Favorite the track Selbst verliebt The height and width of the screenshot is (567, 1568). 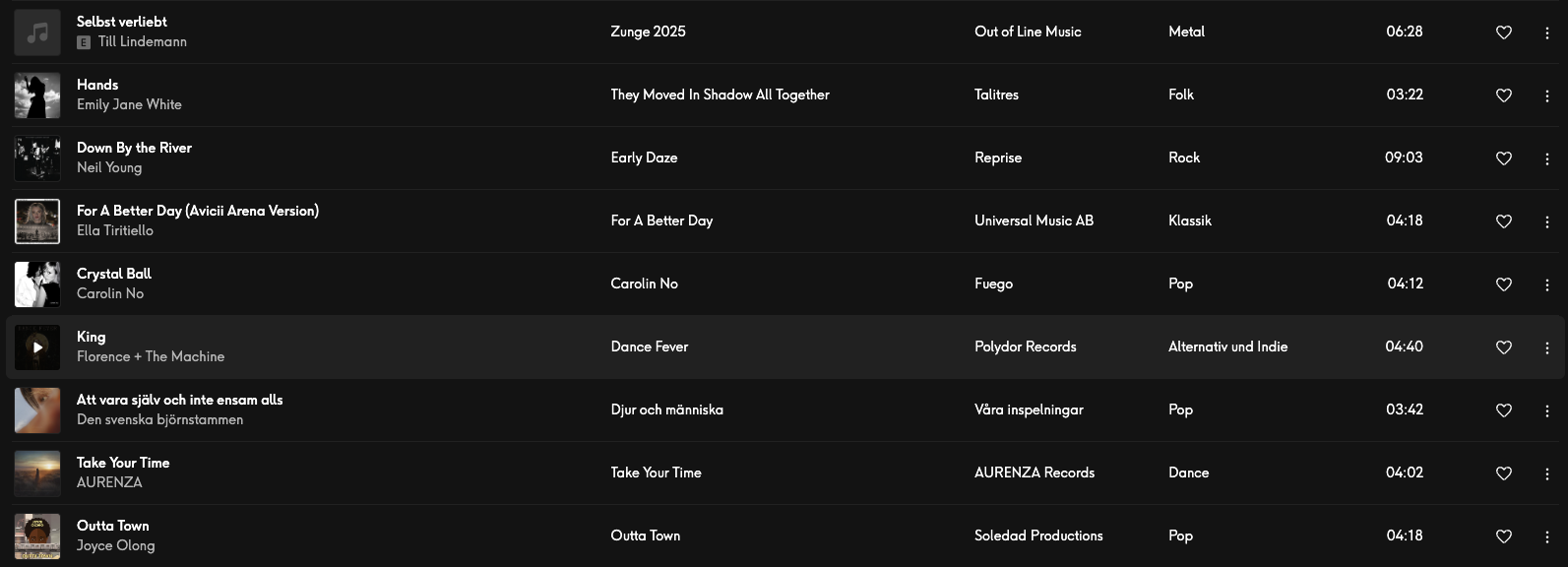1503,32
